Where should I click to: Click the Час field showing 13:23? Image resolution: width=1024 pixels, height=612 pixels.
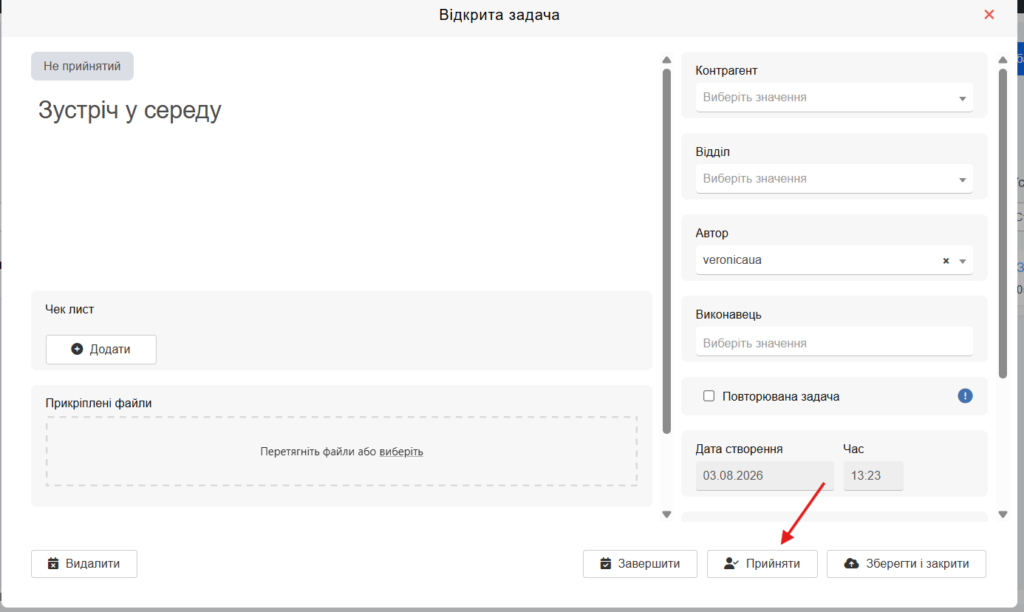(x=873, y=475)
